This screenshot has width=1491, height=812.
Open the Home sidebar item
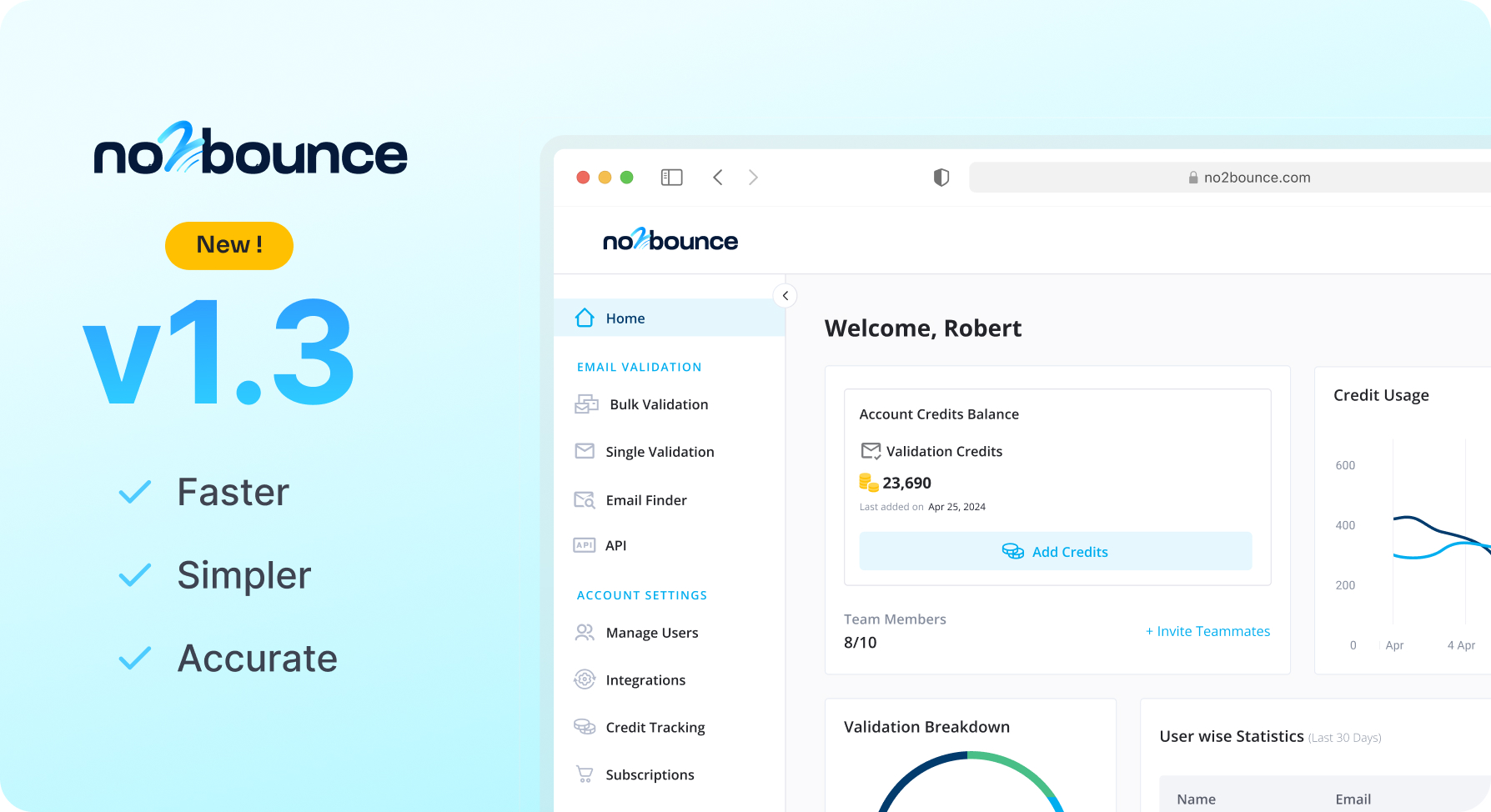coord(669,318)
